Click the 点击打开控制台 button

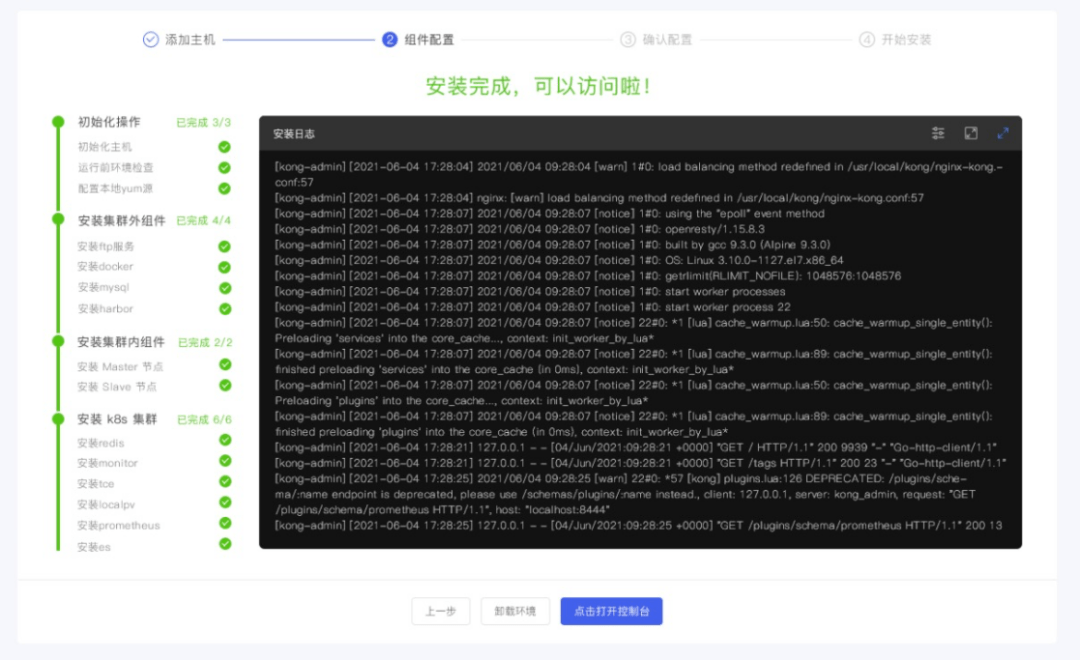pos(613,611)
